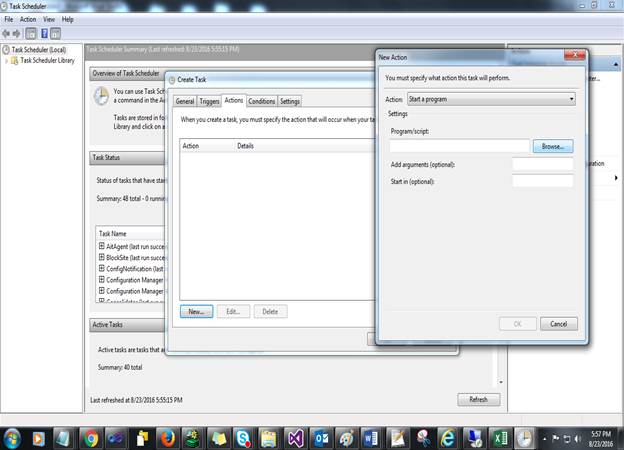
Task: Collapse the Actions pane header arrow
Action: pos(616,64)
